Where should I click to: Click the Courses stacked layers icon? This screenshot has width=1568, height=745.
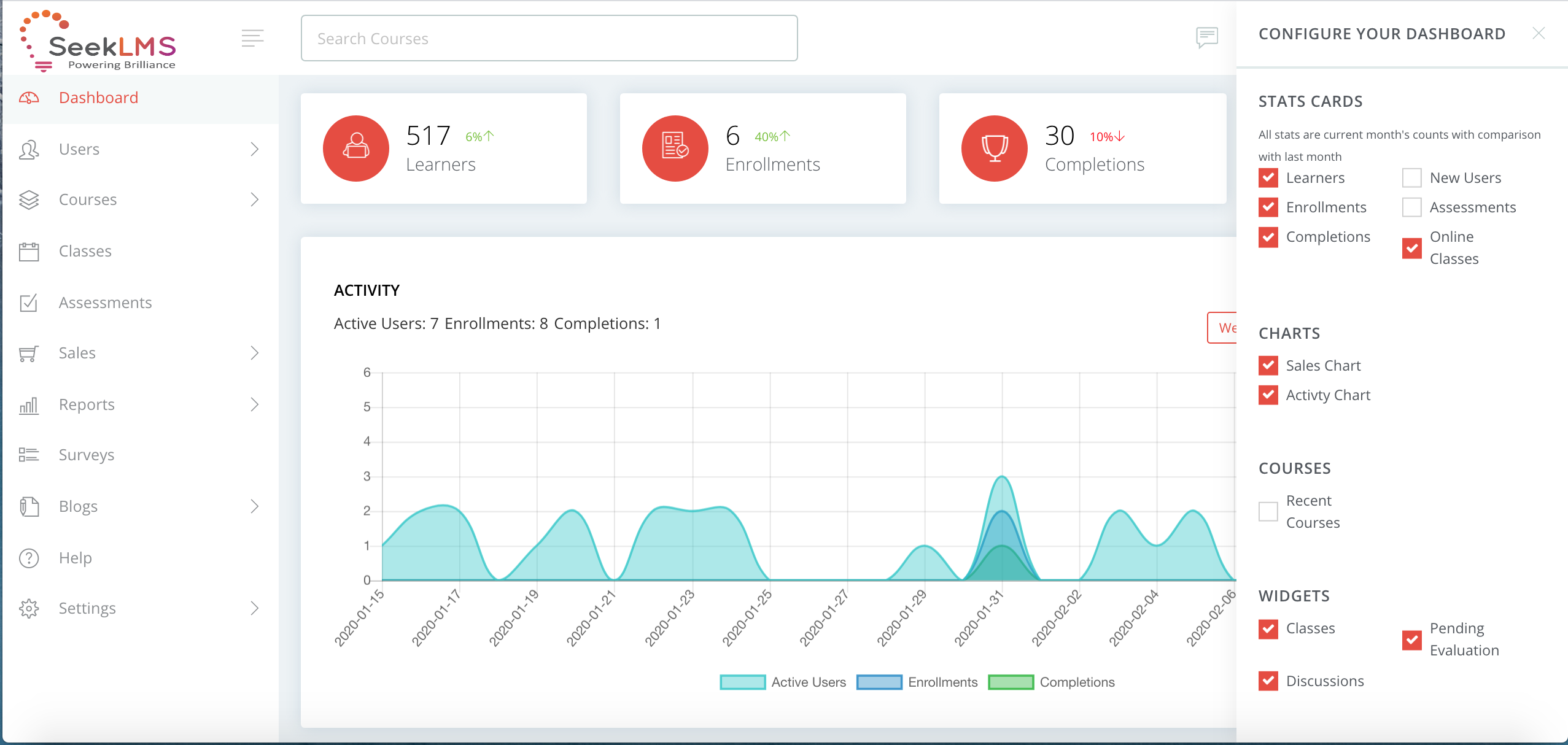click(29, 199)
